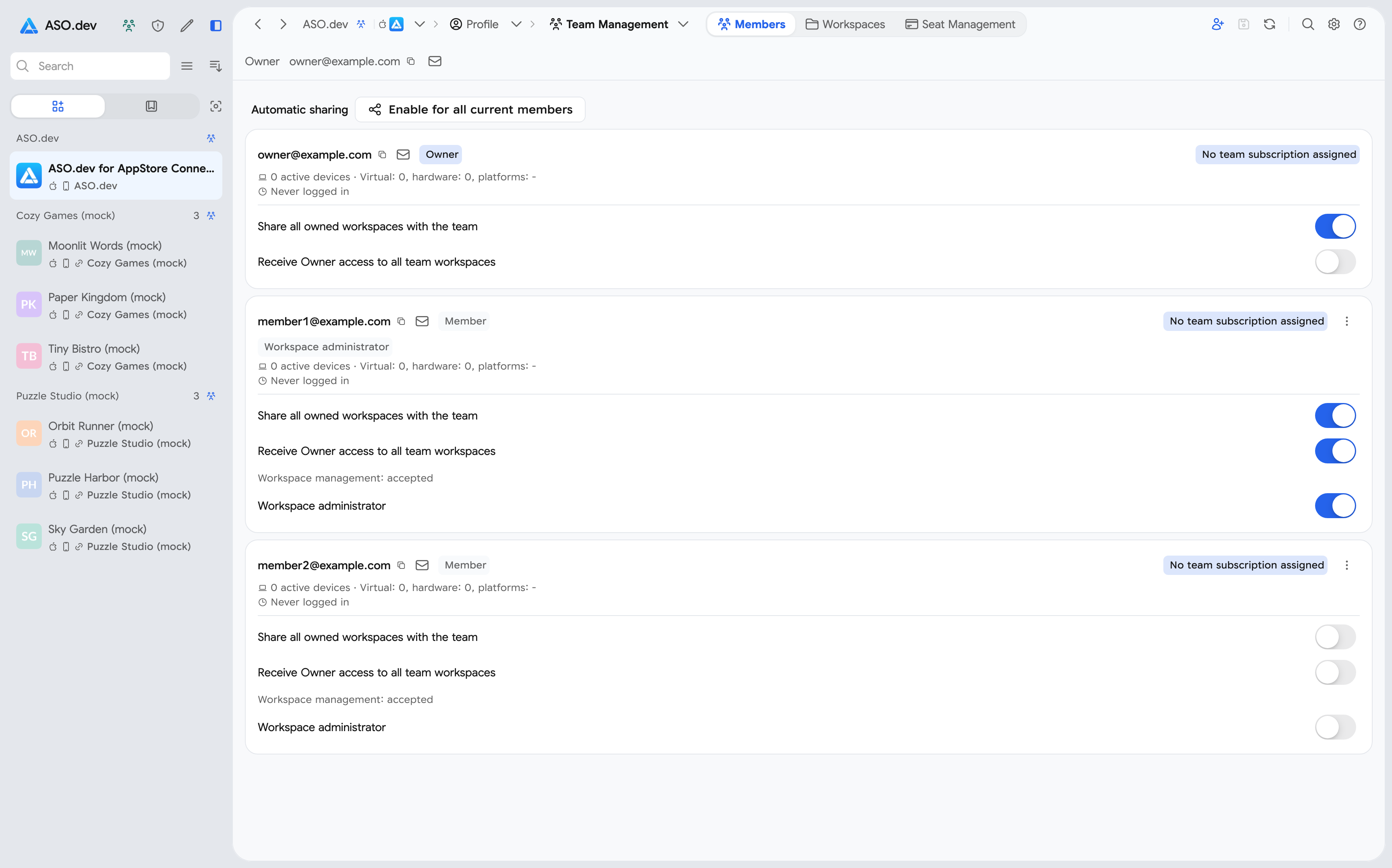Open the shield security icon in sidebar header
The width and height of the screenshot is (1392, 868).
158,25
